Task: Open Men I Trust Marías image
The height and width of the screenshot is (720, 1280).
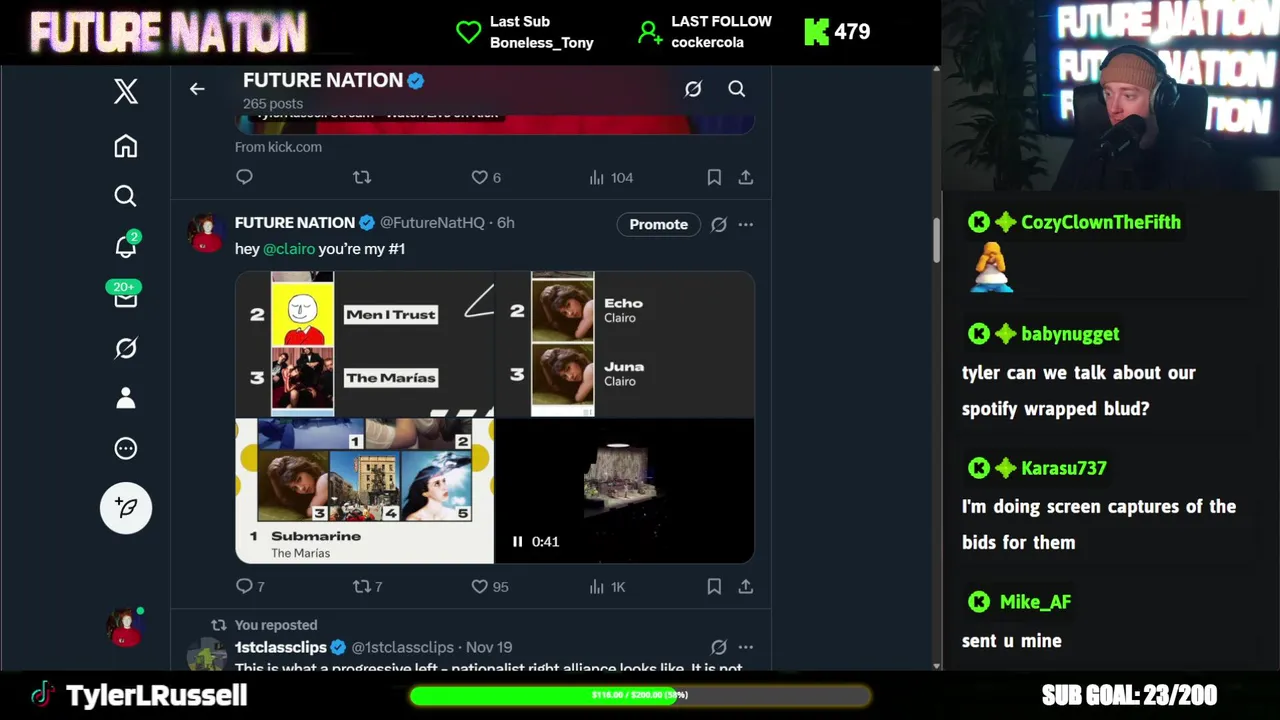Action: point(364,344)
